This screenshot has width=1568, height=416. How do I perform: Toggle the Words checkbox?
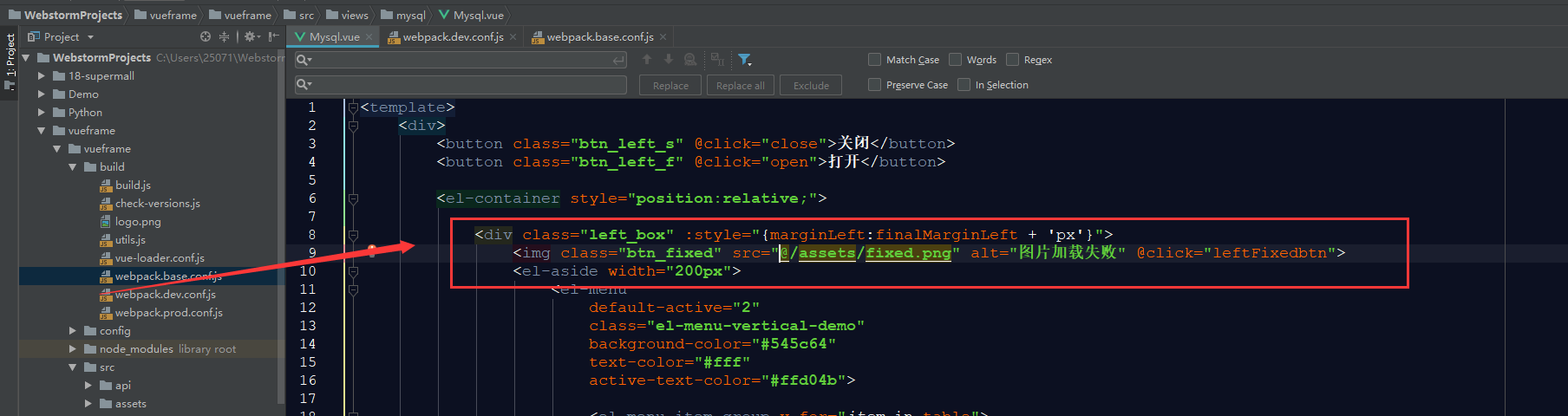click(955, 59)
